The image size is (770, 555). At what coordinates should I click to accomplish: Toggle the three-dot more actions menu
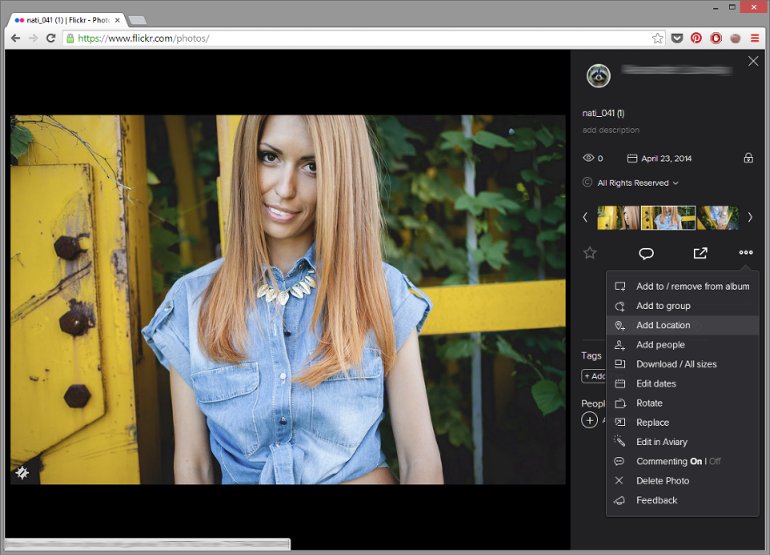745,252
